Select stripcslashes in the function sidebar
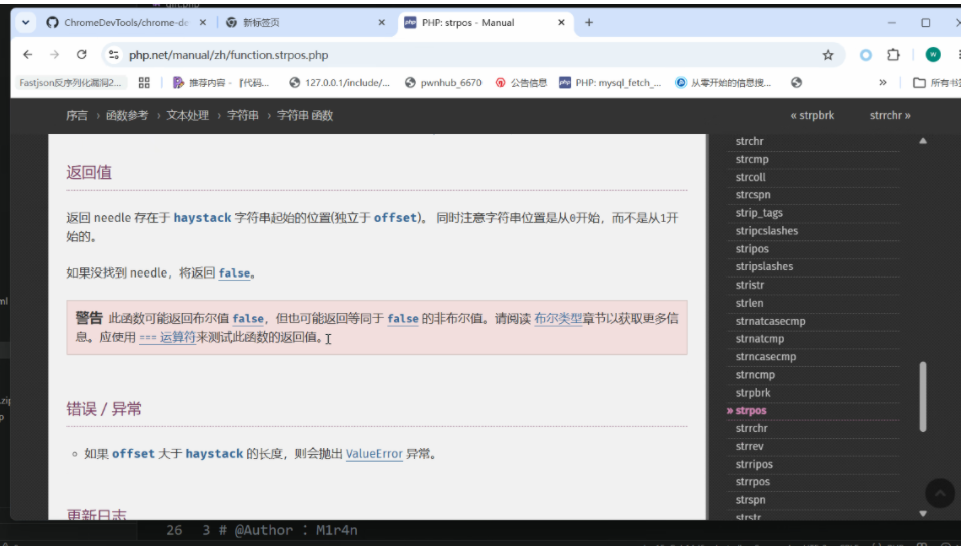 [x=766, y=231]
